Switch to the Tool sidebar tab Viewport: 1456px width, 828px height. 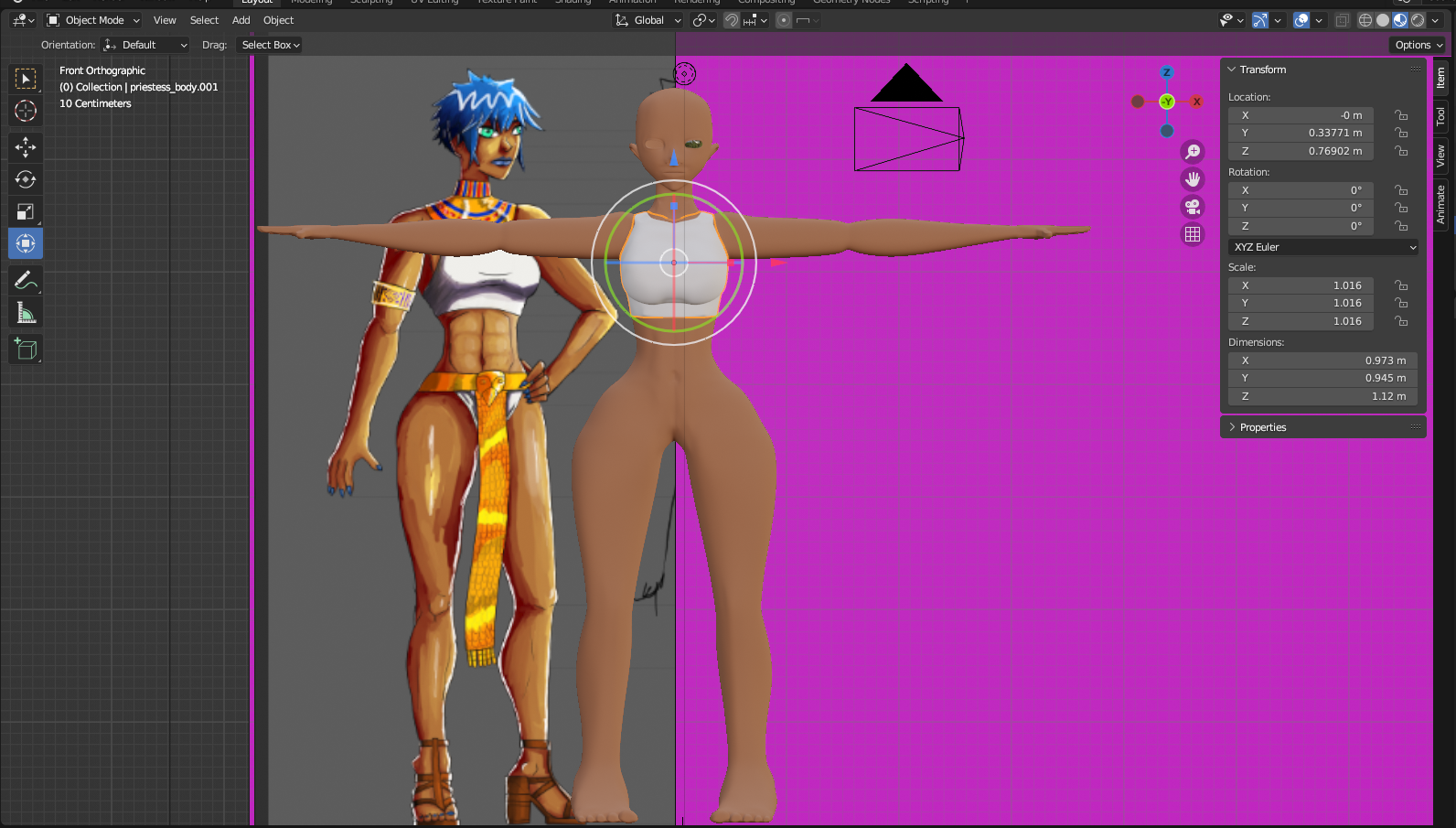click(x=1440, y=116)
